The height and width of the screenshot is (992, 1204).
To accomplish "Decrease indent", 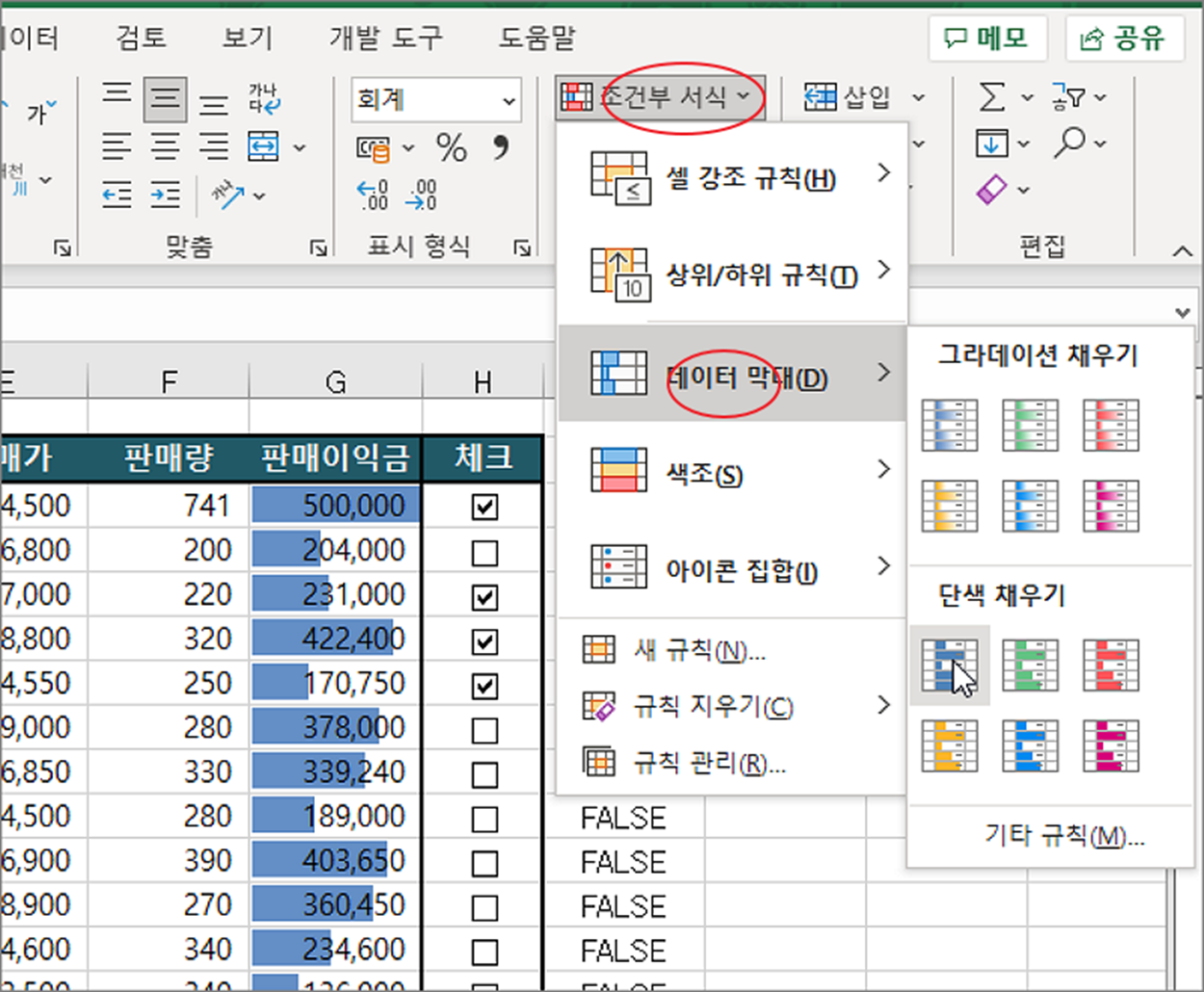I will click(118, 196).
